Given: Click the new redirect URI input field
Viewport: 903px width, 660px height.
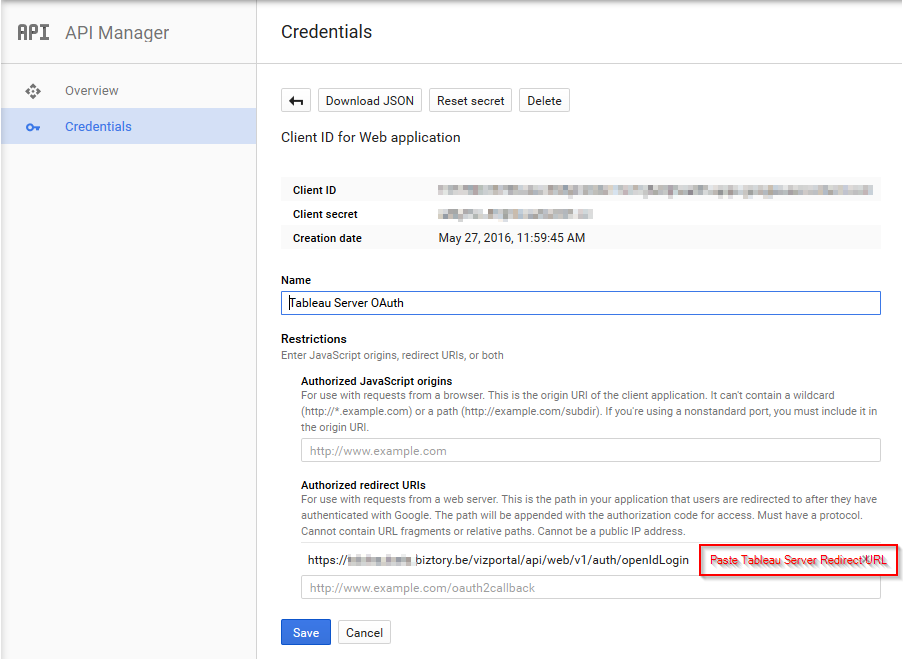Looking at the screenshot, I should click(x=590, y=587).
